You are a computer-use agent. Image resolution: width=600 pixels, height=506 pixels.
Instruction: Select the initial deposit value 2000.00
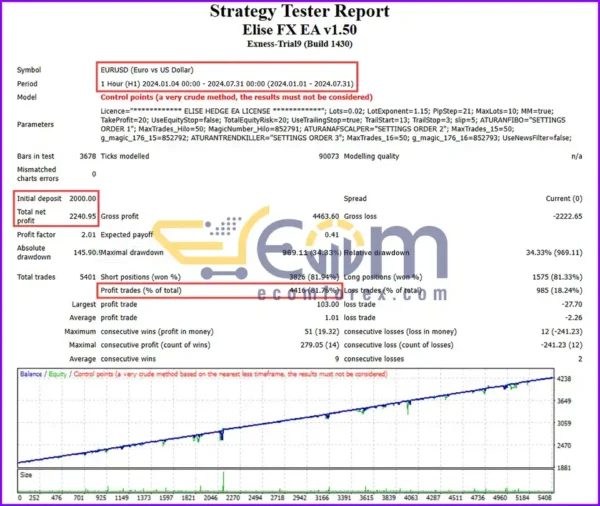pyautogui.click(x=83, y=199)
